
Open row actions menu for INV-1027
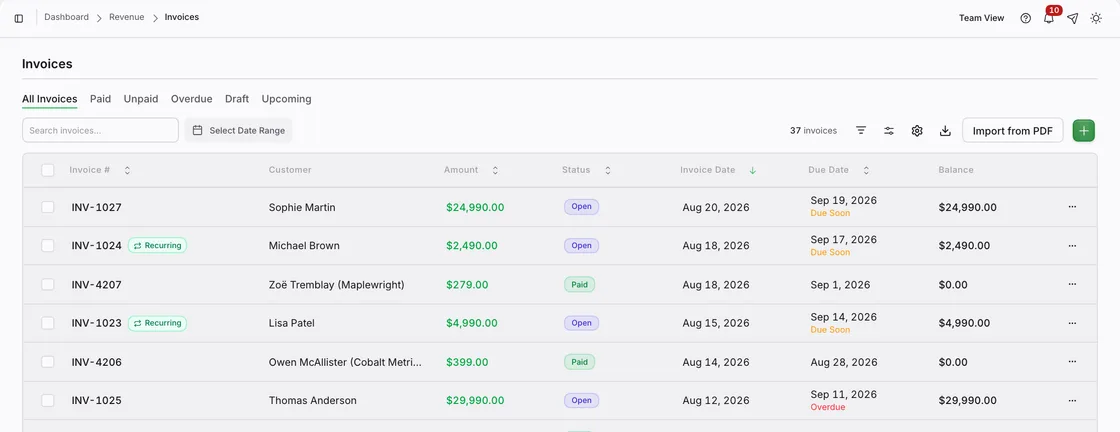tap(1072, 207)
